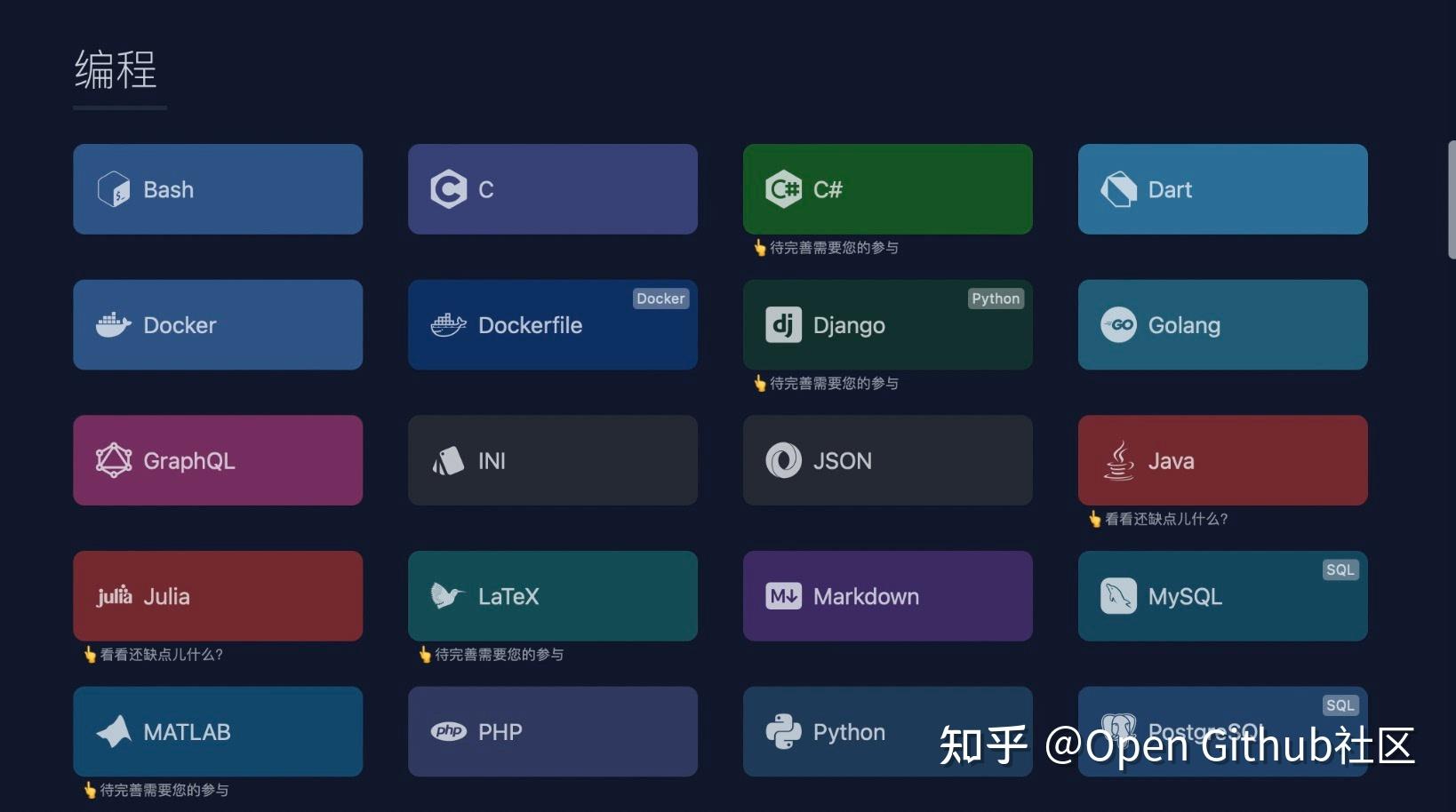The height and width of the screenshot is (812, 1456).
Task: Click the Java coffee cup icon
Action: tap(1118, 460)
